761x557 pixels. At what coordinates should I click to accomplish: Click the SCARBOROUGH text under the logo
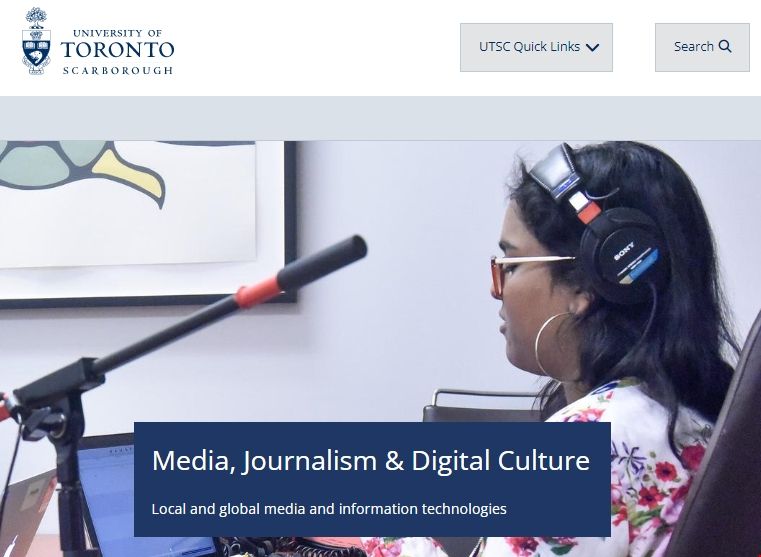[117, 70]
